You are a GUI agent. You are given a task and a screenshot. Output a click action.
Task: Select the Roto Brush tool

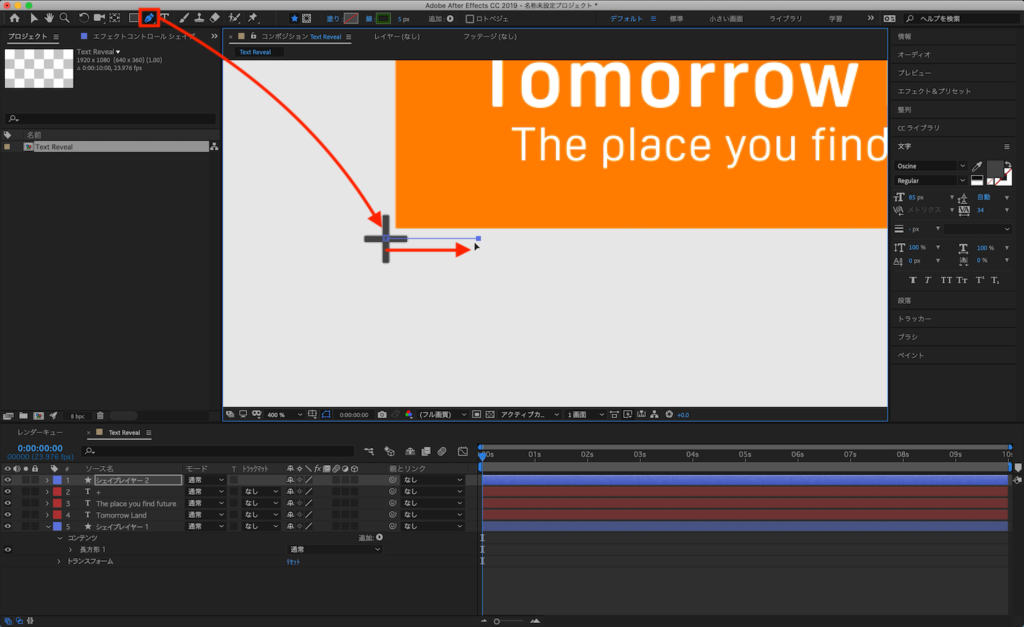pos(234,18)
